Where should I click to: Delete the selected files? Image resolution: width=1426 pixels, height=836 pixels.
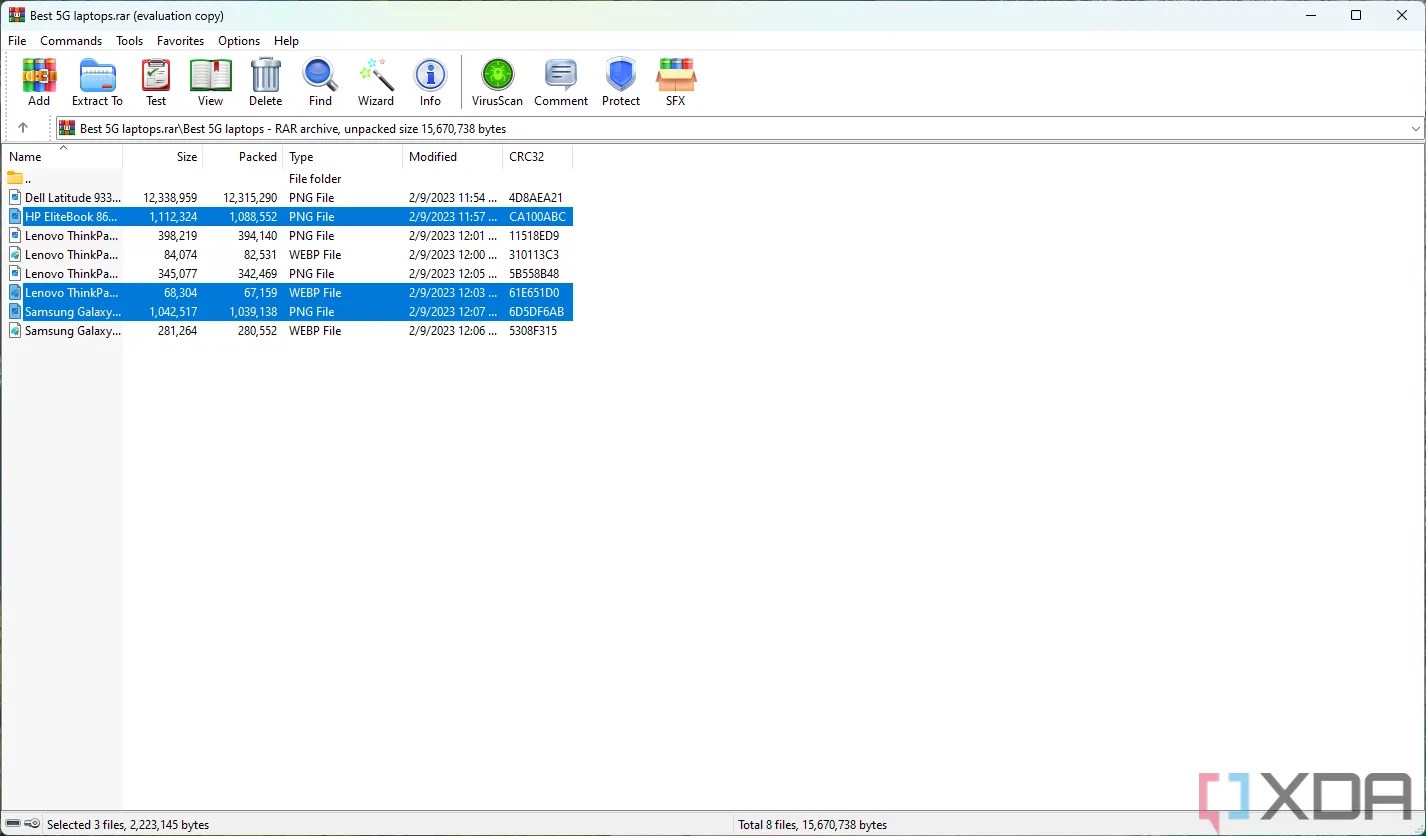[x=265, y=81]
